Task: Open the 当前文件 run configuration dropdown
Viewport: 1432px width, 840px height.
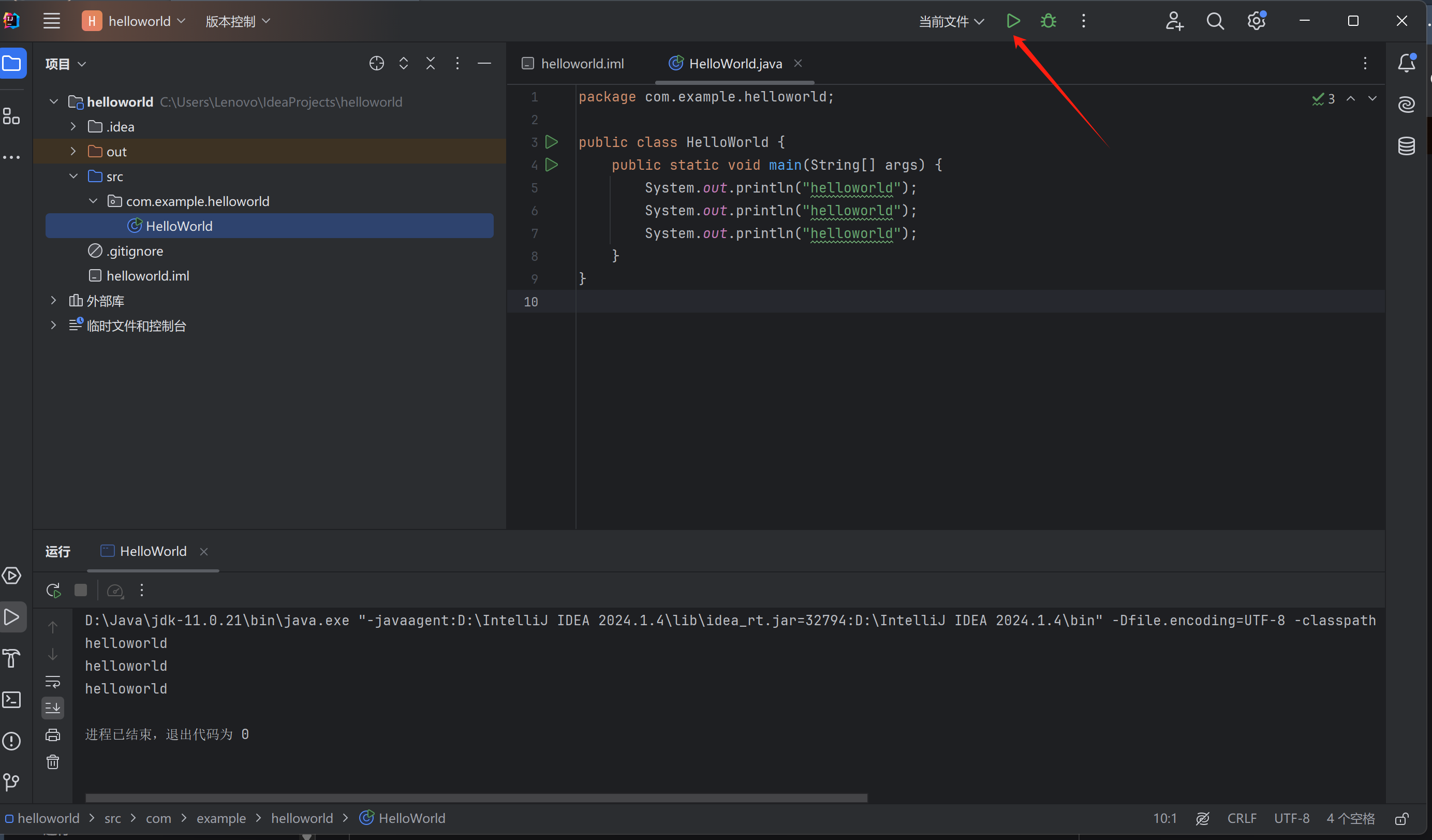Action: (951, 22)
